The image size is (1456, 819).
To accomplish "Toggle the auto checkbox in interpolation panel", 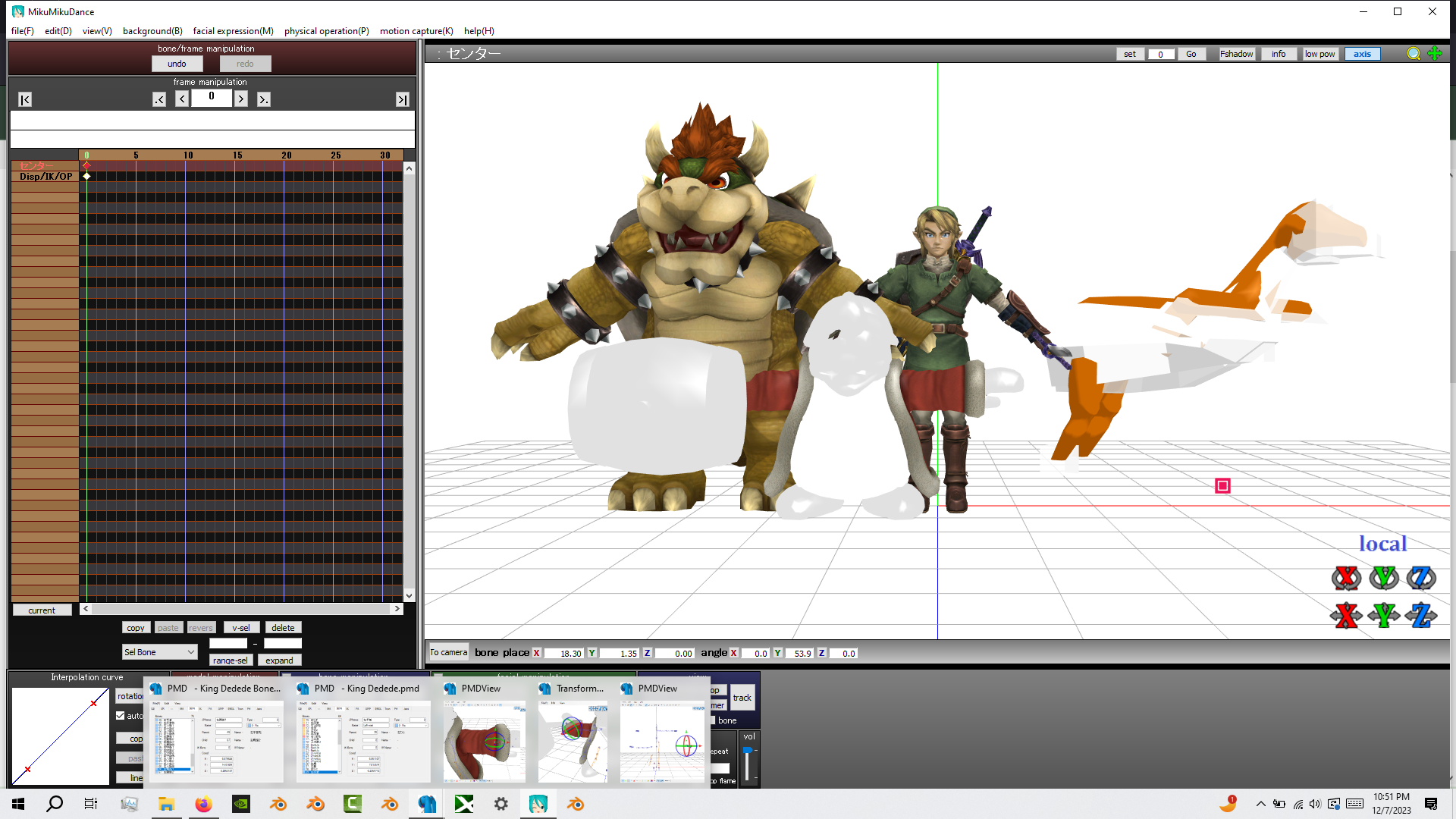I will pyautogui.click(x=121, y=715).
